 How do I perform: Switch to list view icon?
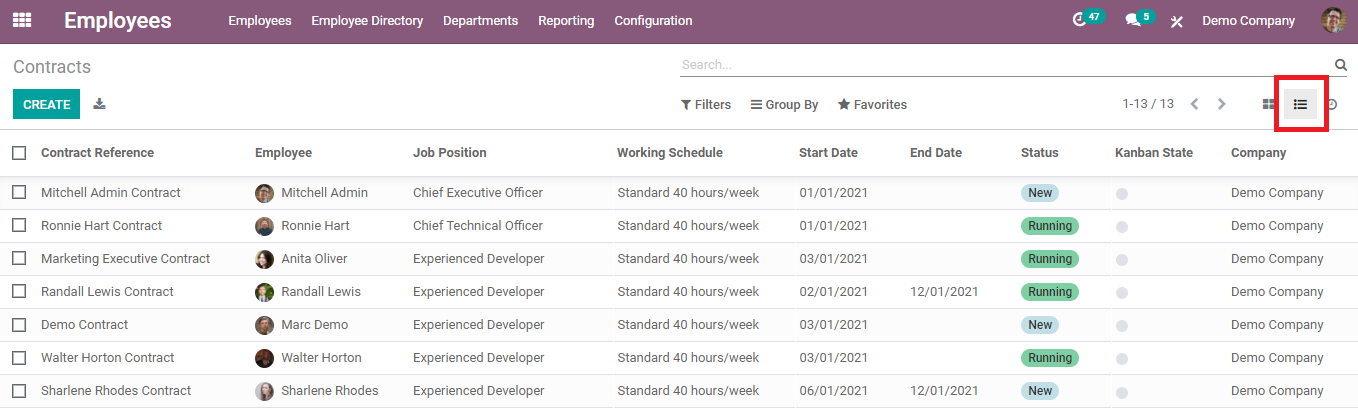tap(1300, 104)
